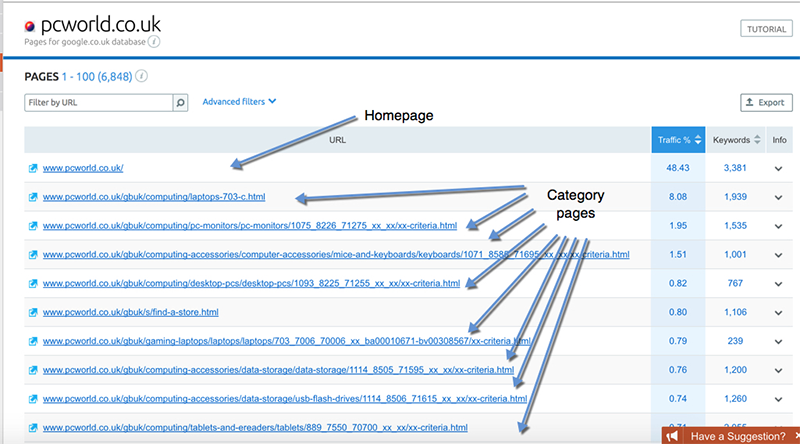Click the megaphone icon in suggestion bar

click(x=672, y=436)
